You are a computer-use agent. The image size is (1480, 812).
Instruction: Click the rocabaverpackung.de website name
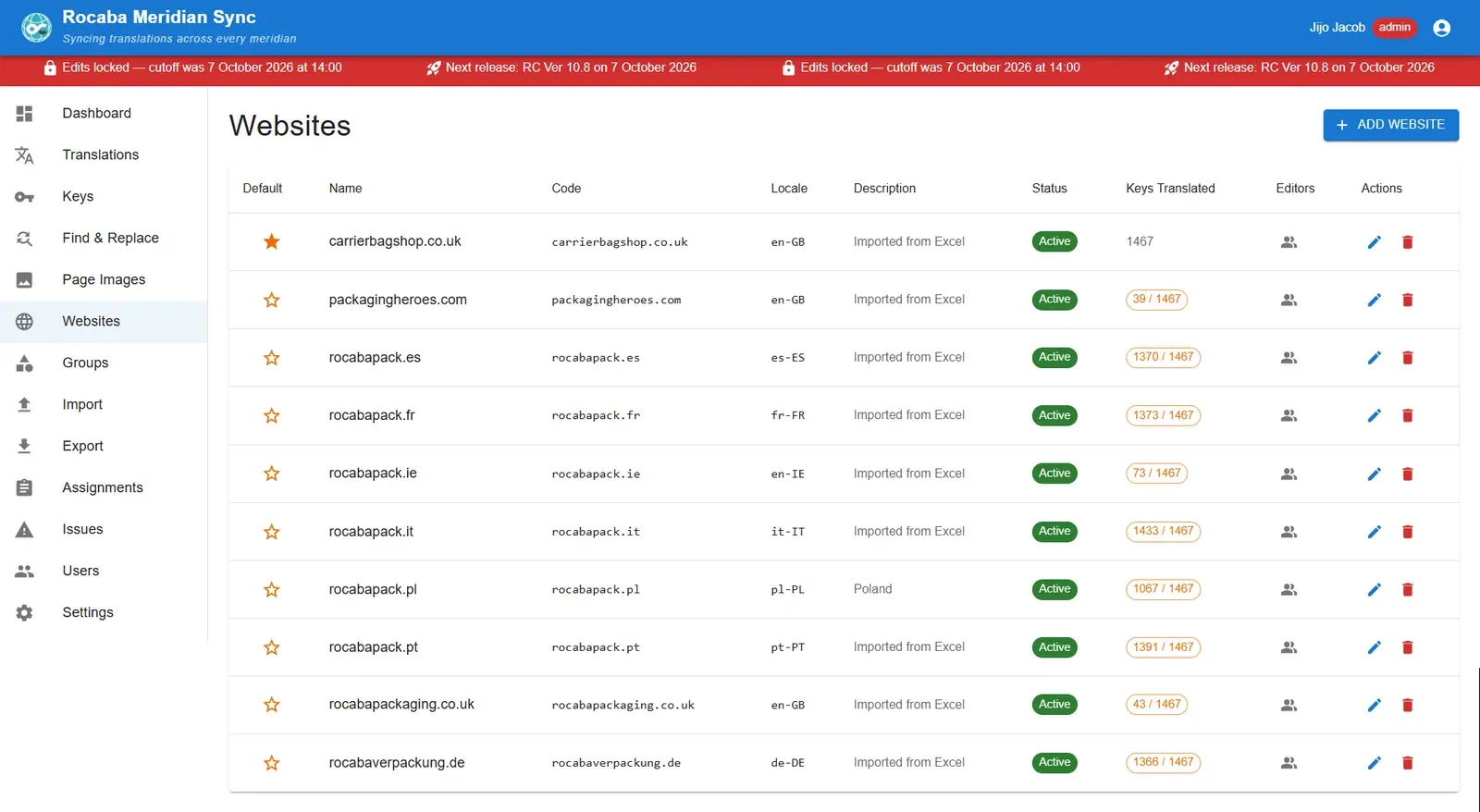(397, 763)
